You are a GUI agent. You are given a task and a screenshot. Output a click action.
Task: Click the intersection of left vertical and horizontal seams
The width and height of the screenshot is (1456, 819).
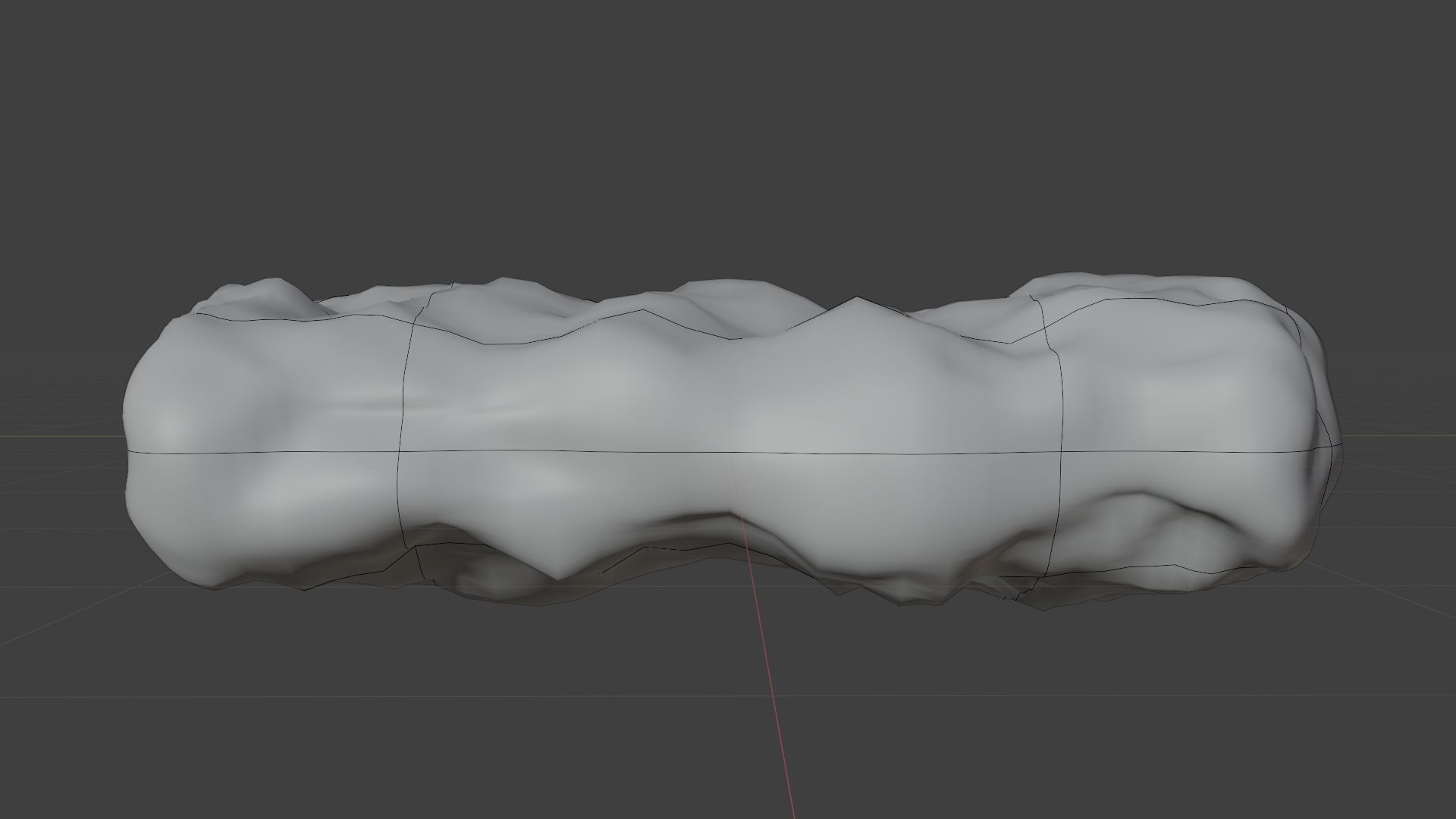pyautogui.click(x=400, y=453)
